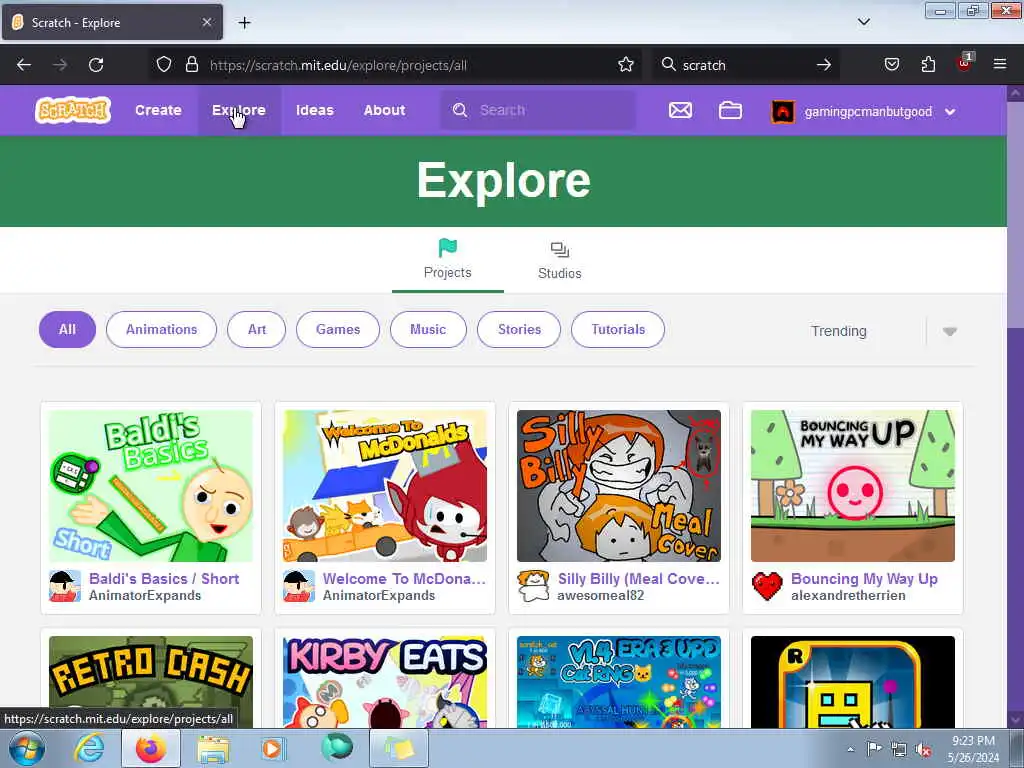Image resolution: width=1024 pixels, height=768 pixels.
Task: Open the Baldi's Basics / Short project link
Action: [164, 579]
